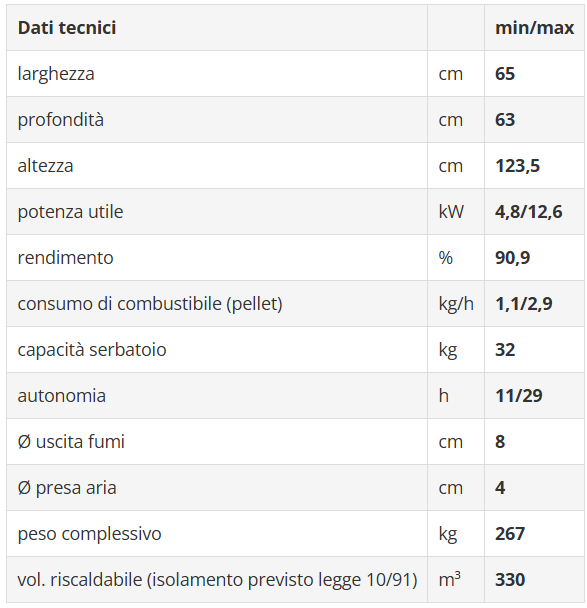
Task: Click the kg/h unit cell
Action: (456, 304)
